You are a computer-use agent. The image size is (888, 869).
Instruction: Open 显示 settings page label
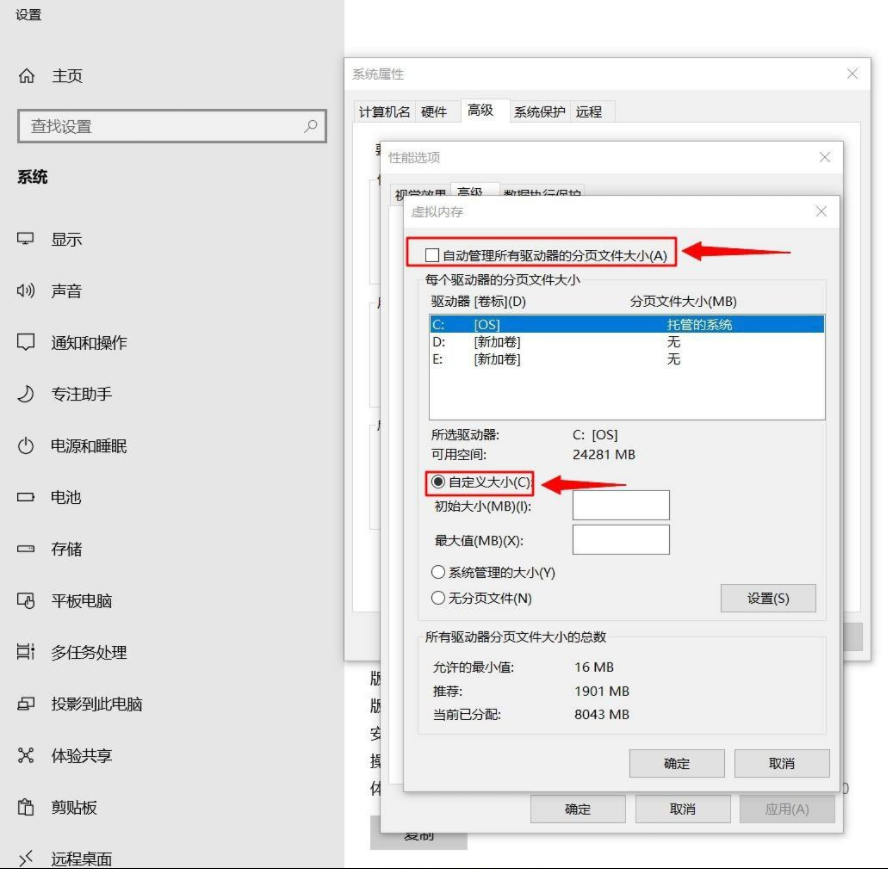(x=66, y=240)
